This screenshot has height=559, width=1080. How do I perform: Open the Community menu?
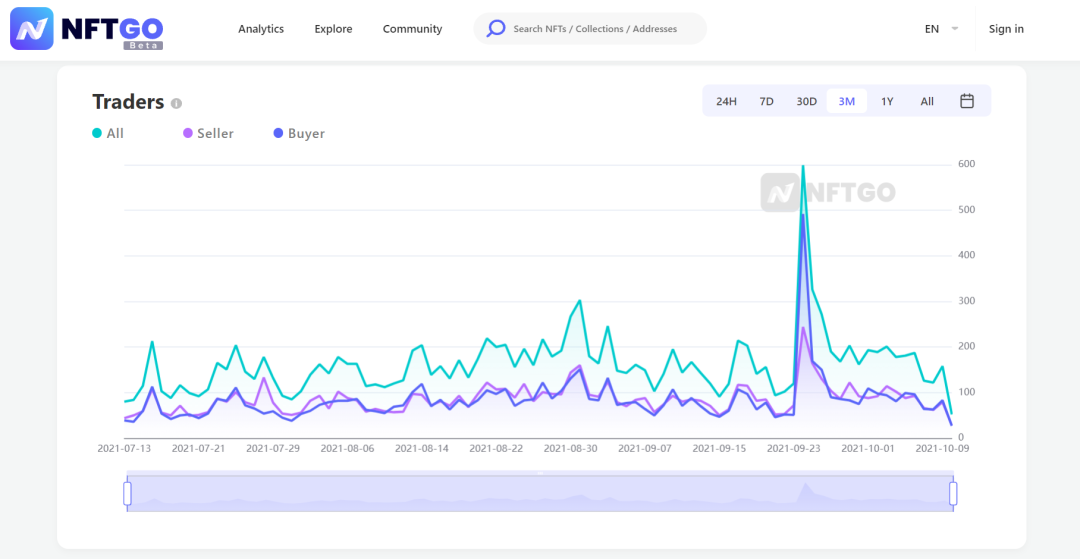(412, 29)
